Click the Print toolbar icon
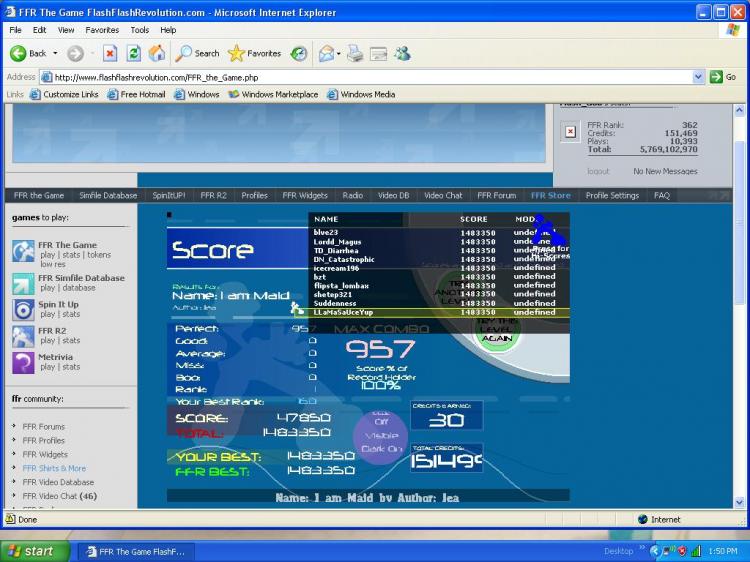The width and height of the screenshot is (750, 562). pos(356,53)
